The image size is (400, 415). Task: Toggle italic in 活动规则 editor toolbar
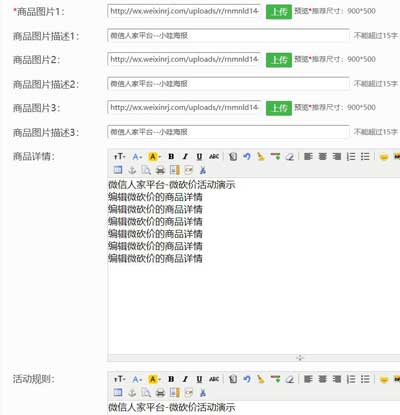[185, 379]
